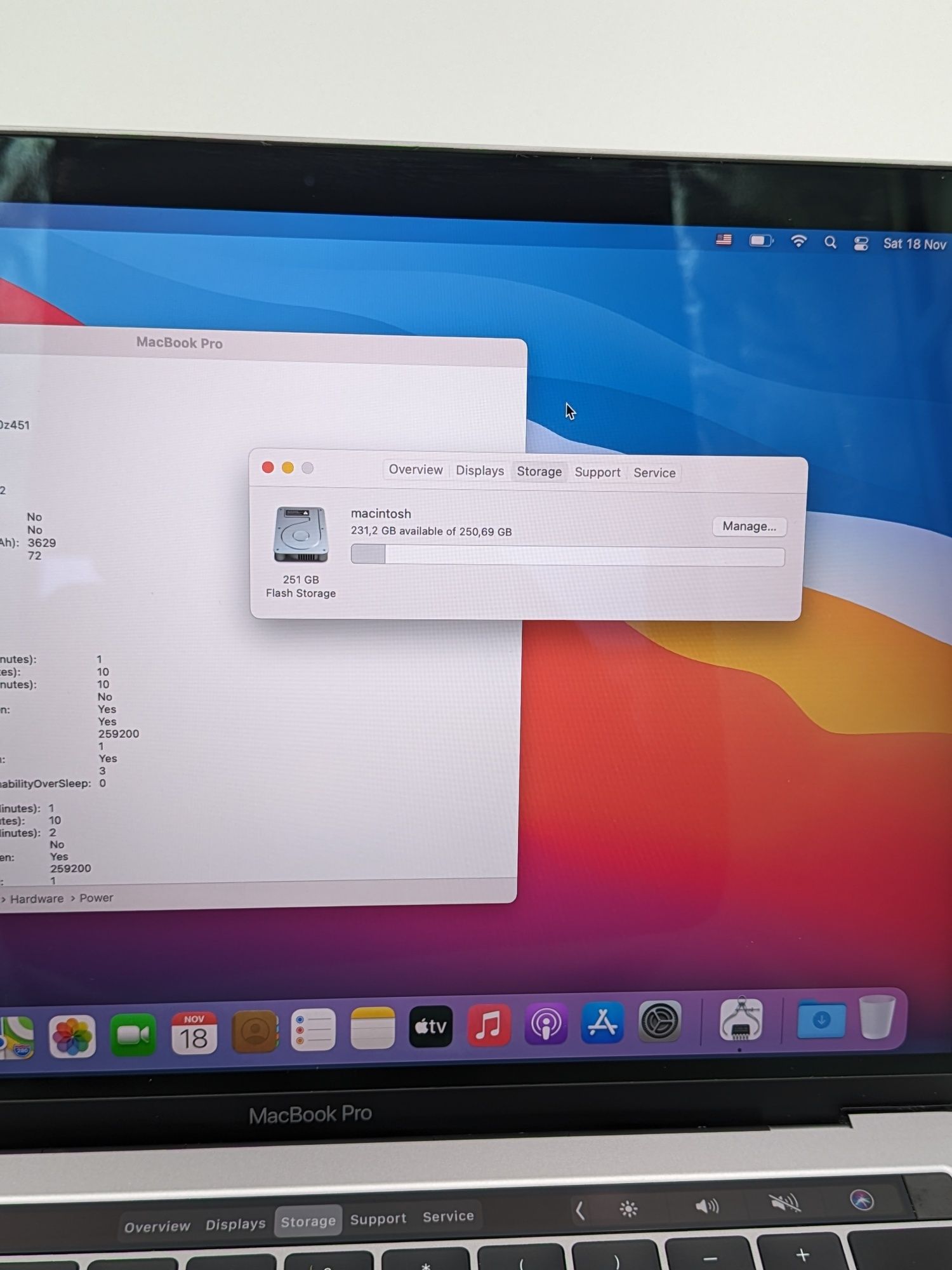Click the storage usage bar
Viewport: 952px width, 1270px height.
[568, 555]
